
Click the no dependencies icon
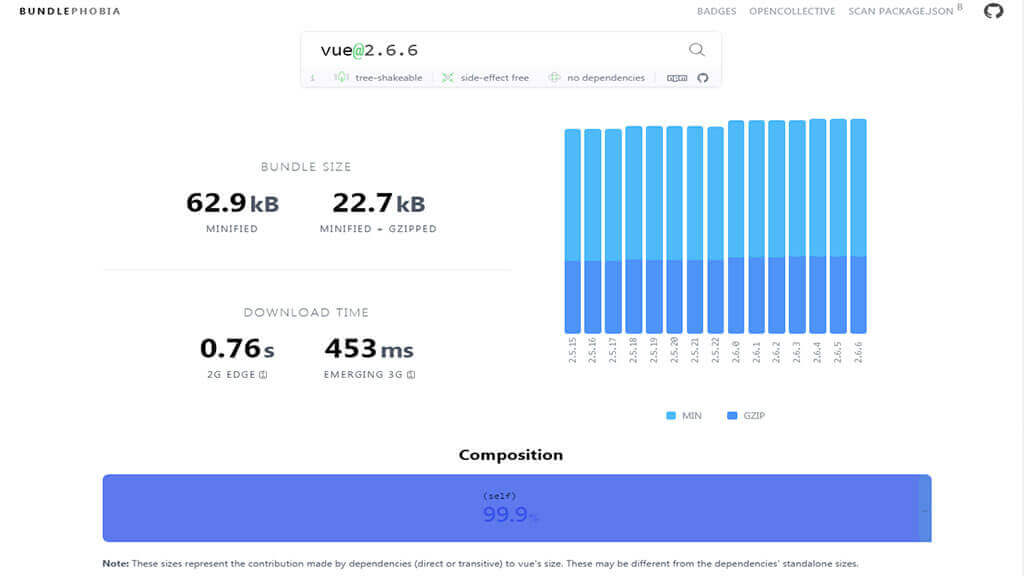tap(554, 78)
